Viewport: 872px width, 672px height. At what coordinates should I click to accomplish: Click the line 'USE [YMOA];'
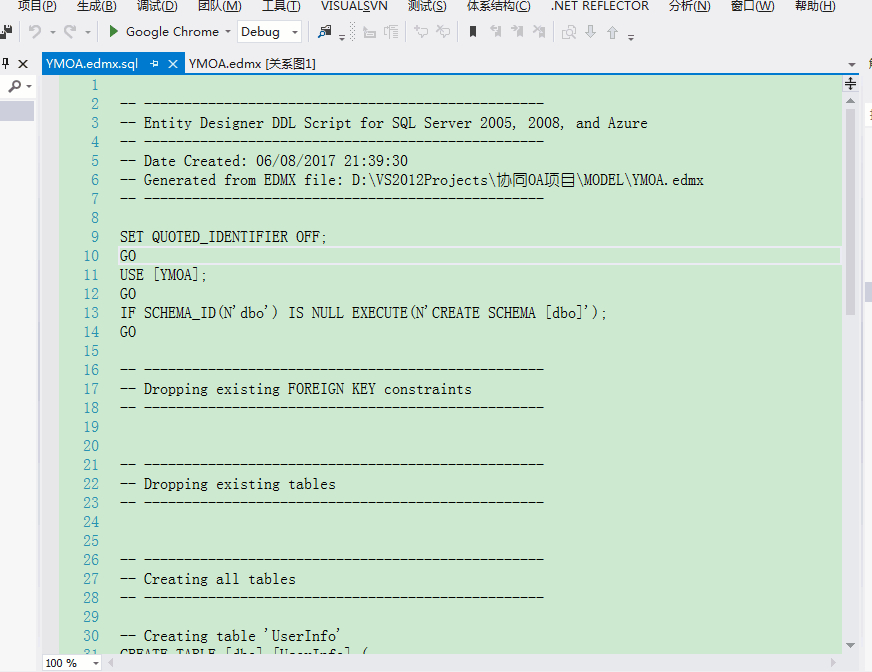[163, 275]
